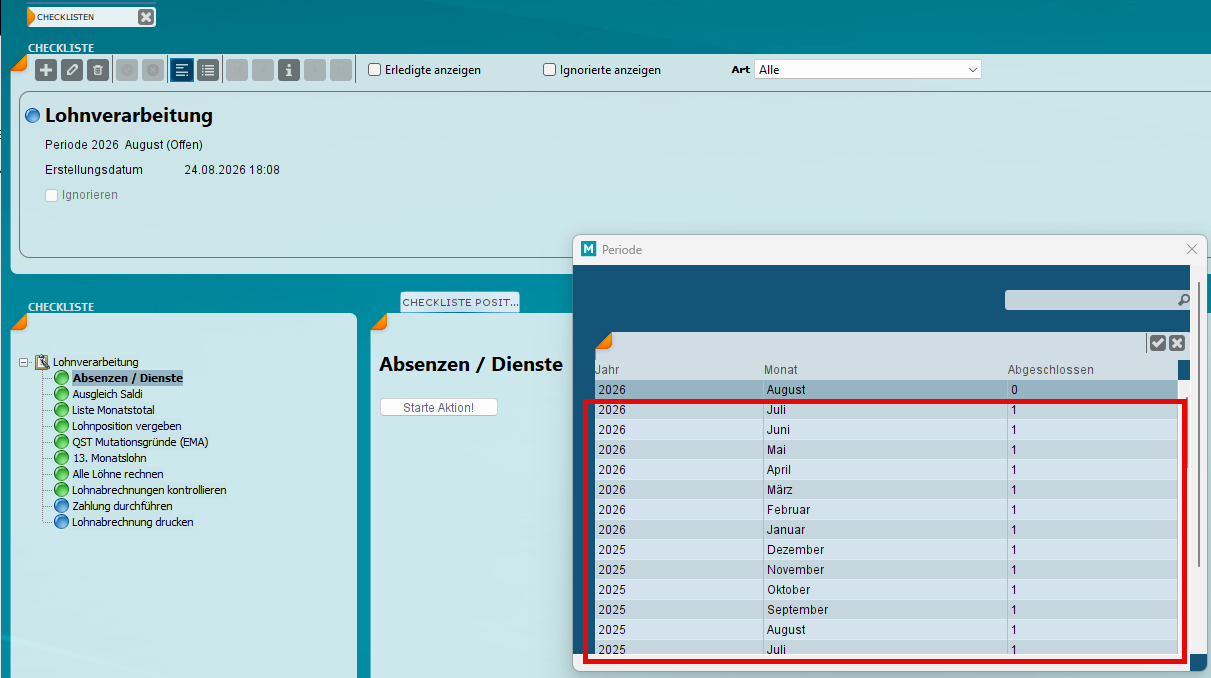Select the 2026 Mai period row
1211x678 pixels.
click(x=886, y=450)
